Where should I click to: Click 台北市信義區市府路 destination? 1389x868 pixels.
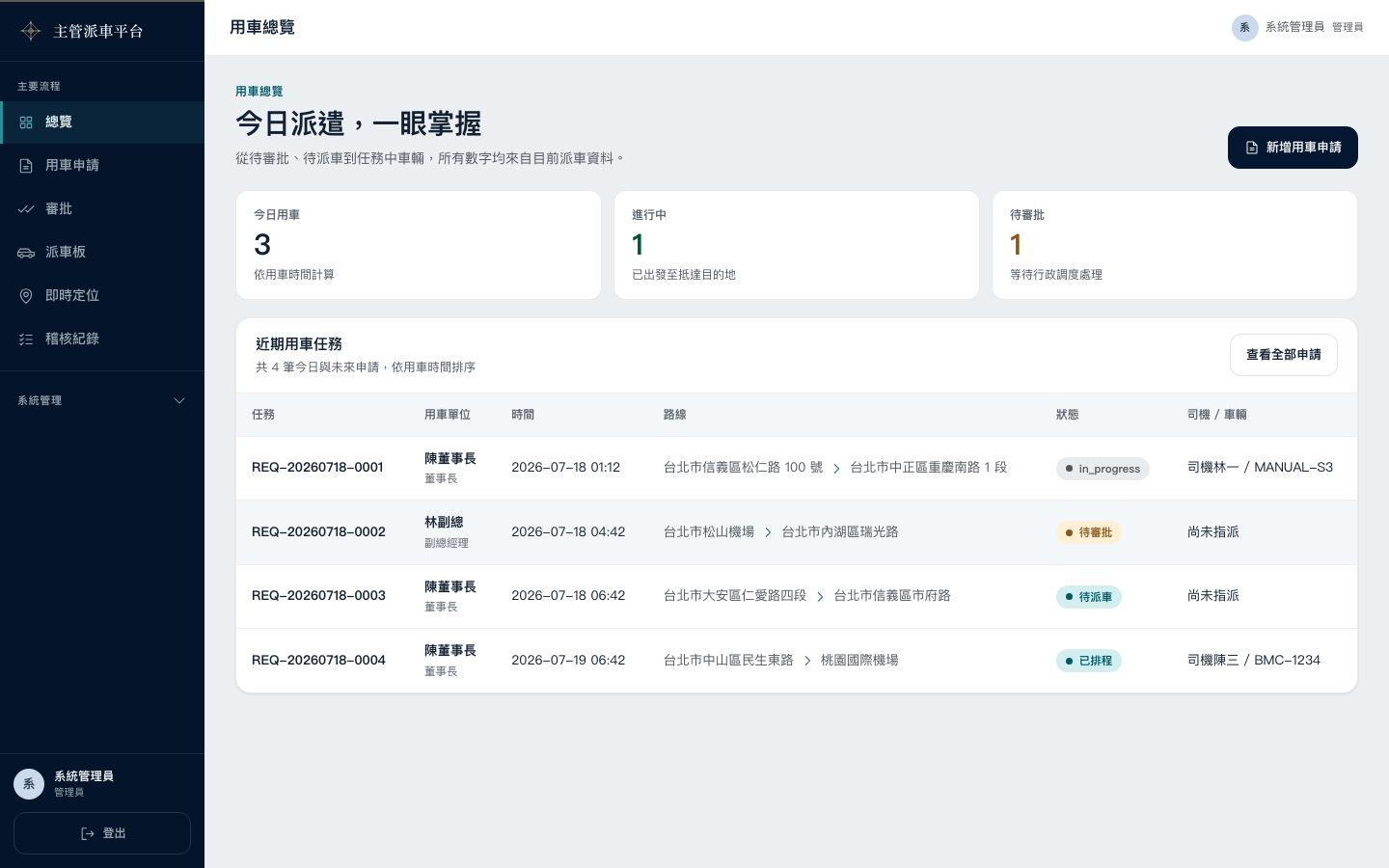pos(892,596)
